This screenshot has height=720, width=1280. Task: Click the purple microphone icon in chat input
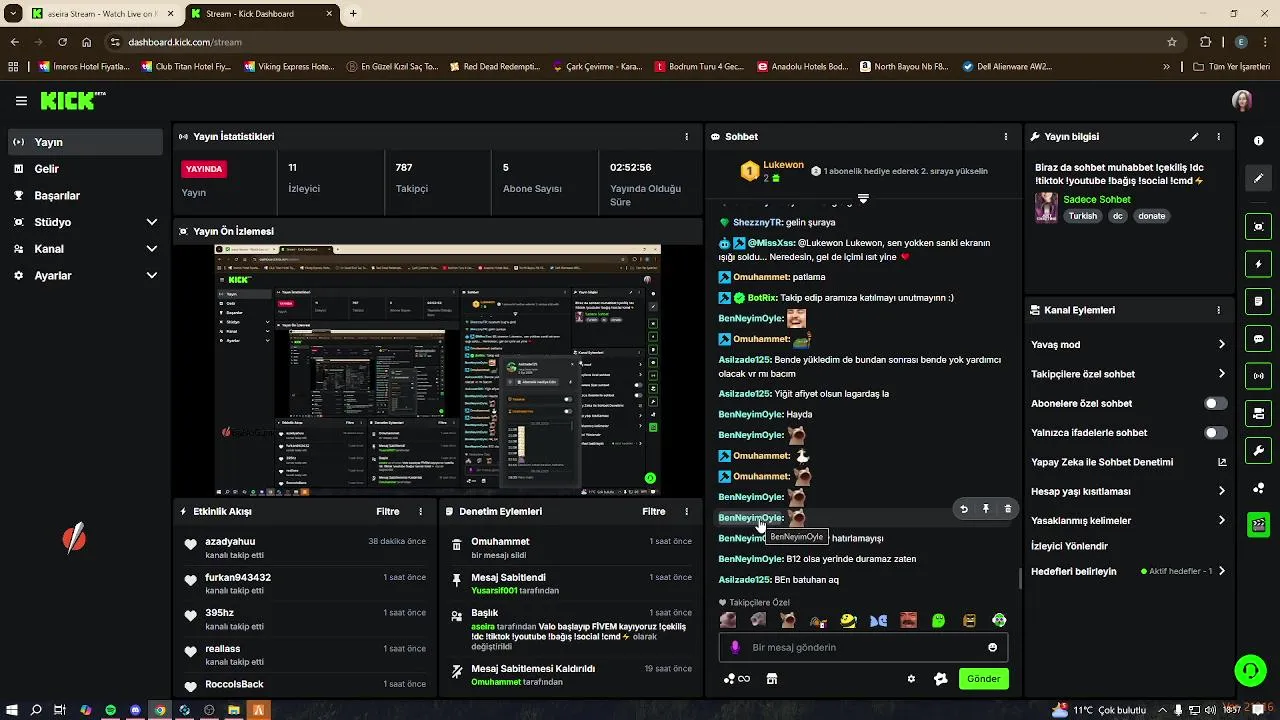(735, 647)
